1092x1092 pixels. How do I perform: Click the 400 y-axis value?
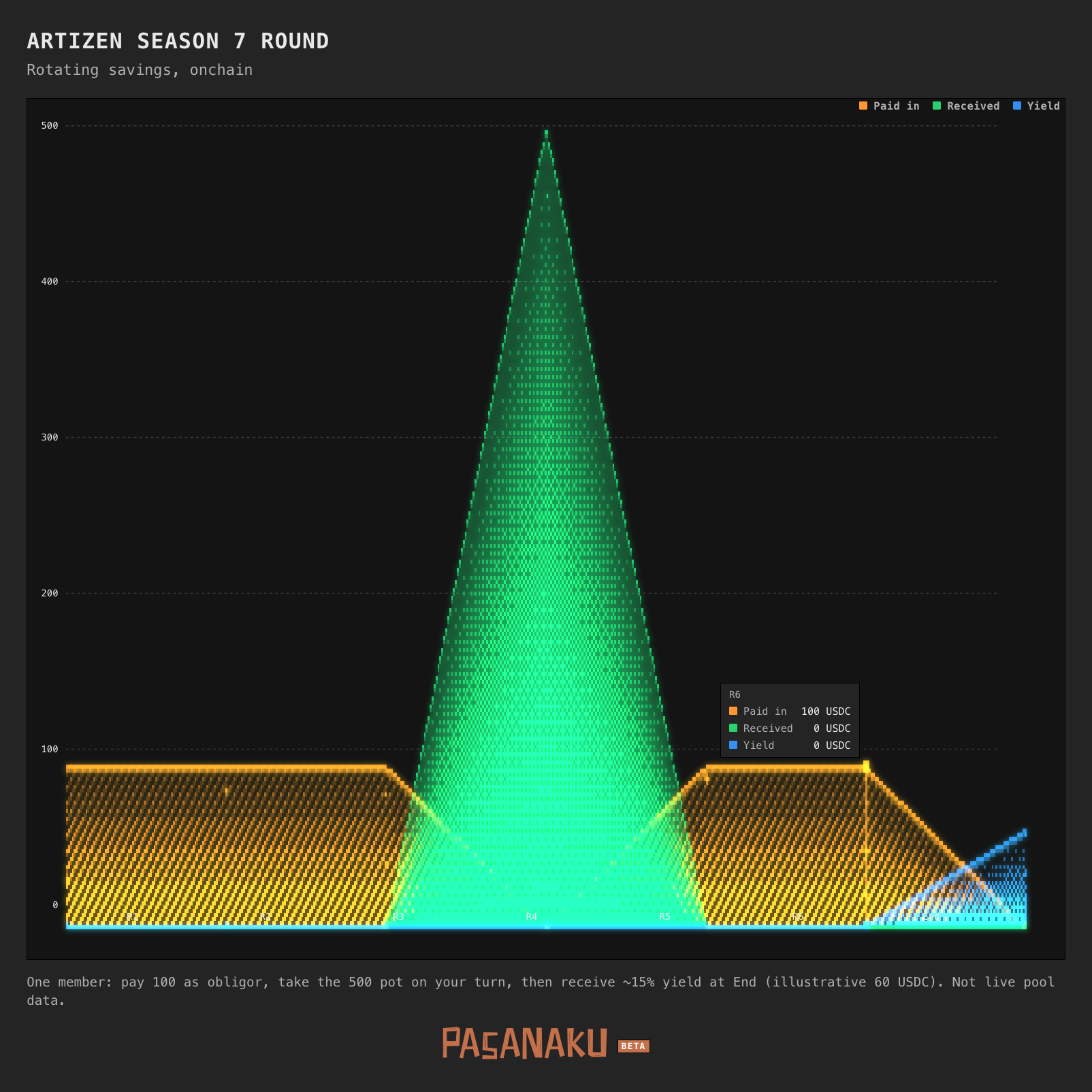tap(50, 281)
